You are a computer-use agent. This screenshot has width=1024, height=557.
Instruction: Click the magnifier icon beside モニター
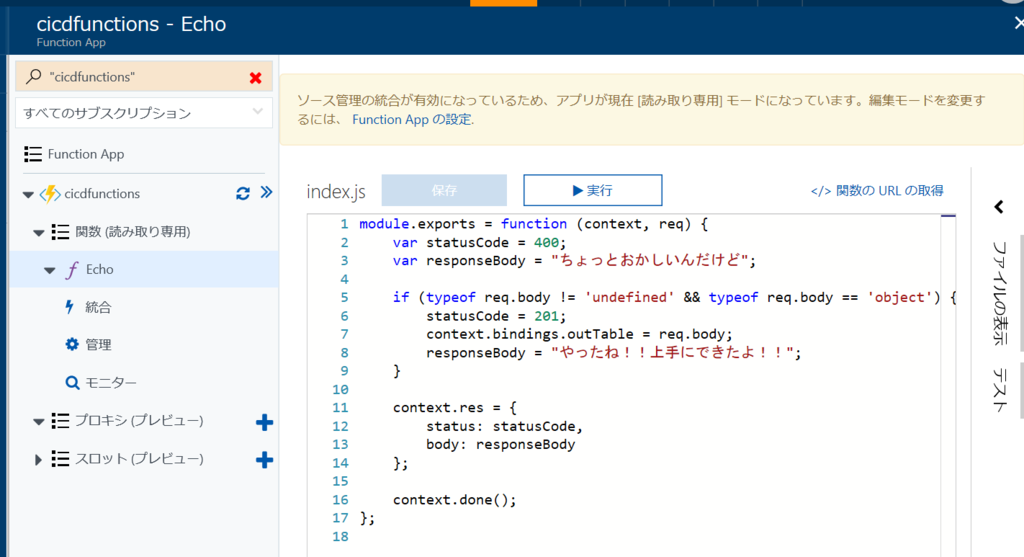click(72, 383)
